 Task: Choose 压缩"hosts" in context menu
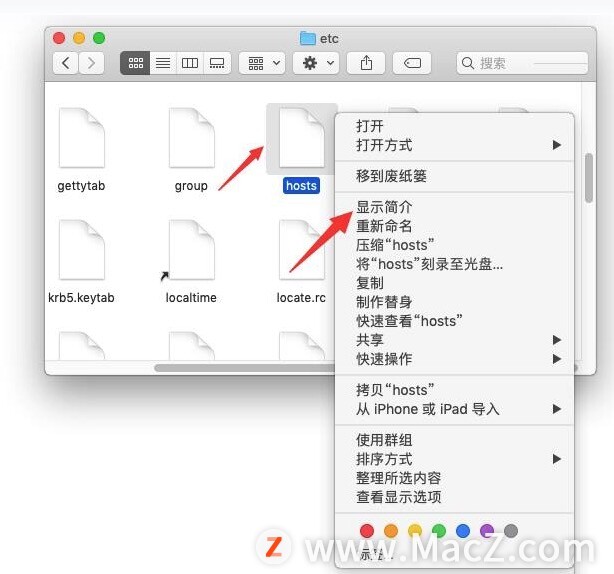pos(454,245)
